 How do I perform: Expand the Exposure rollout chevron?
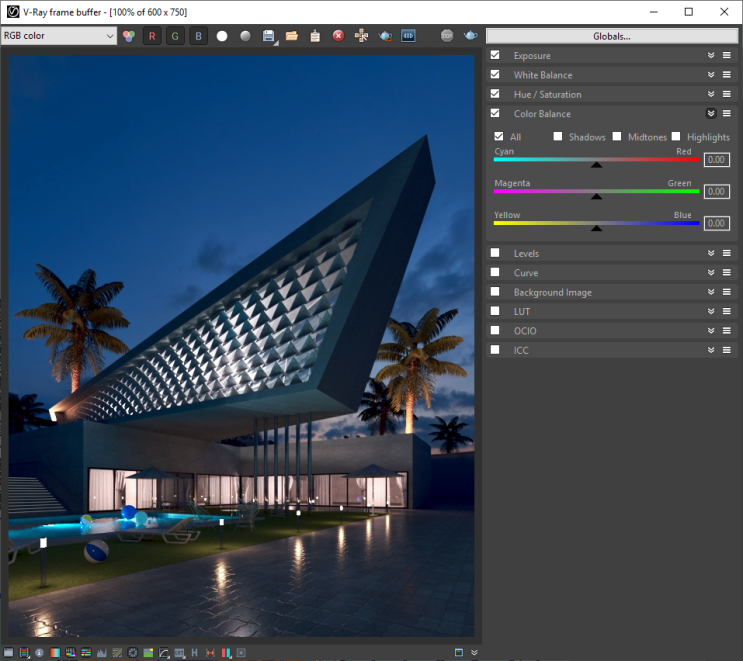711,55
